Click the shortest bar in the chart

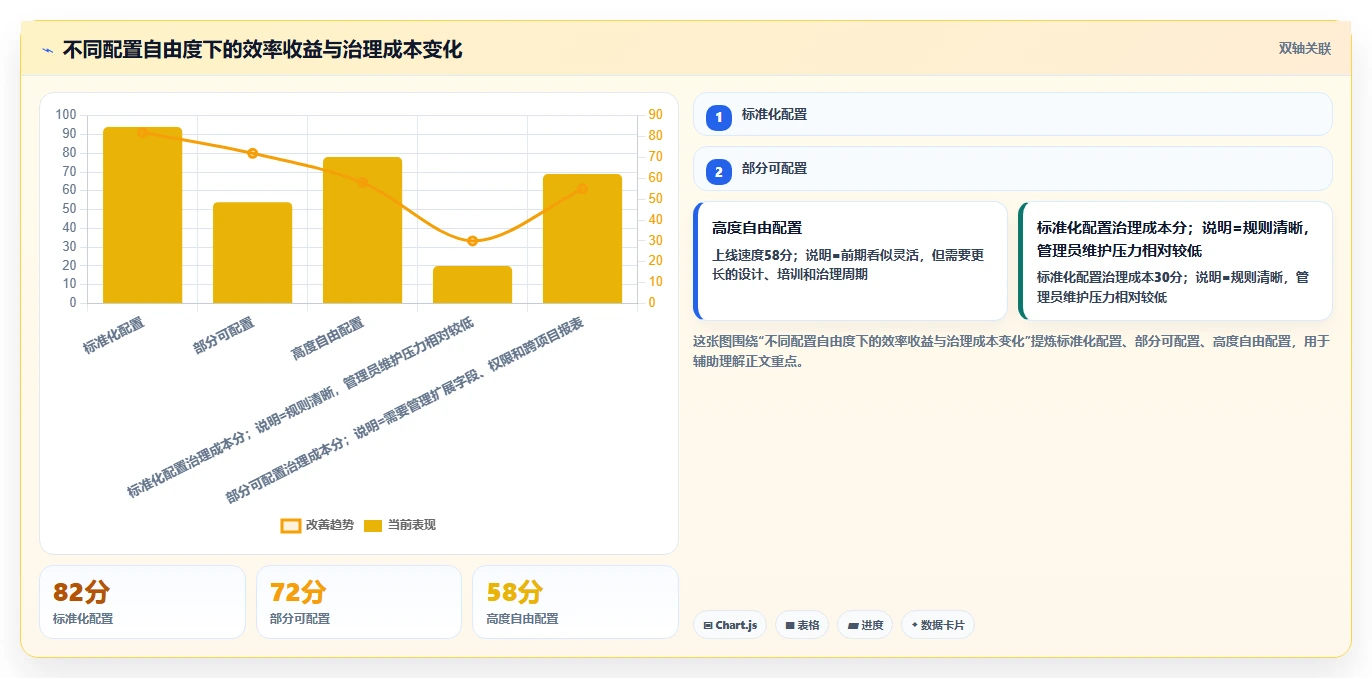pos(472,285)
